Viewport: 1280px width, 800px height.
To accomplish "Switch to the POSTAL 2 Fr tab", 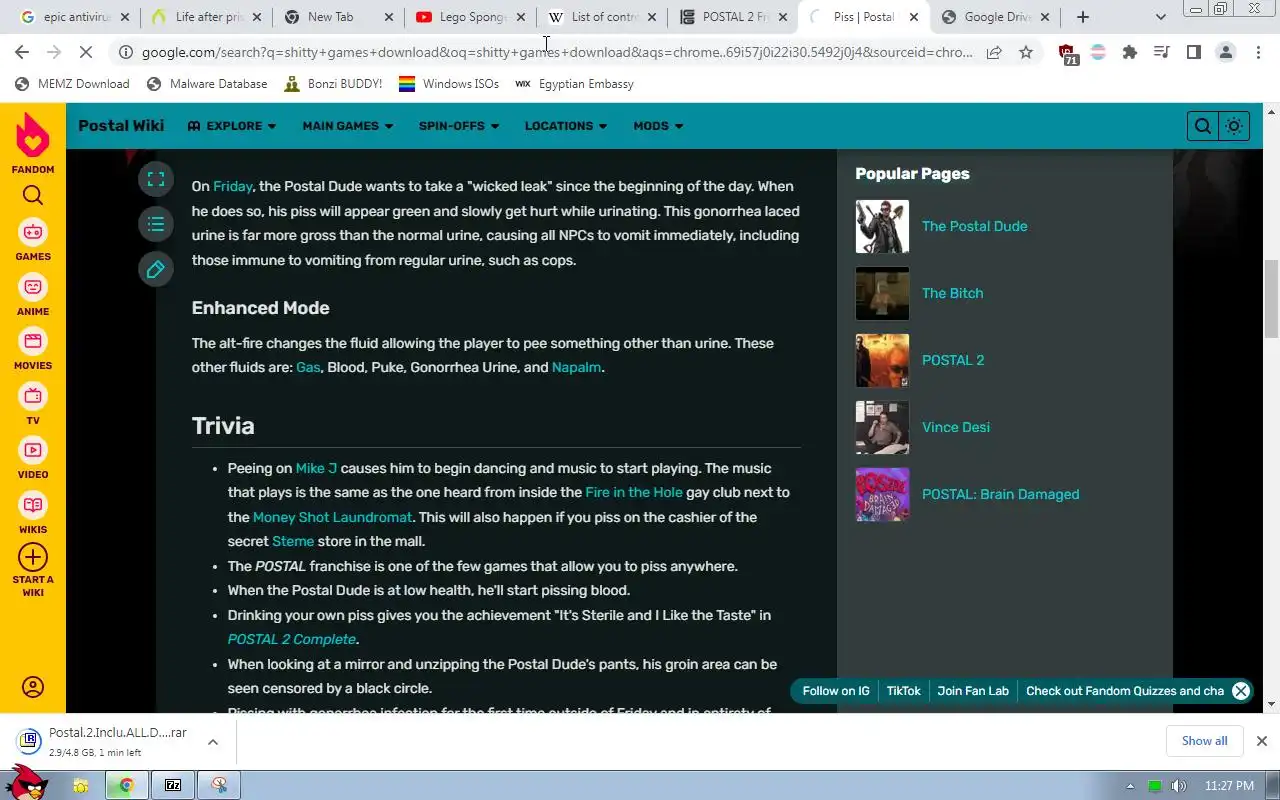I will [735, 17].
